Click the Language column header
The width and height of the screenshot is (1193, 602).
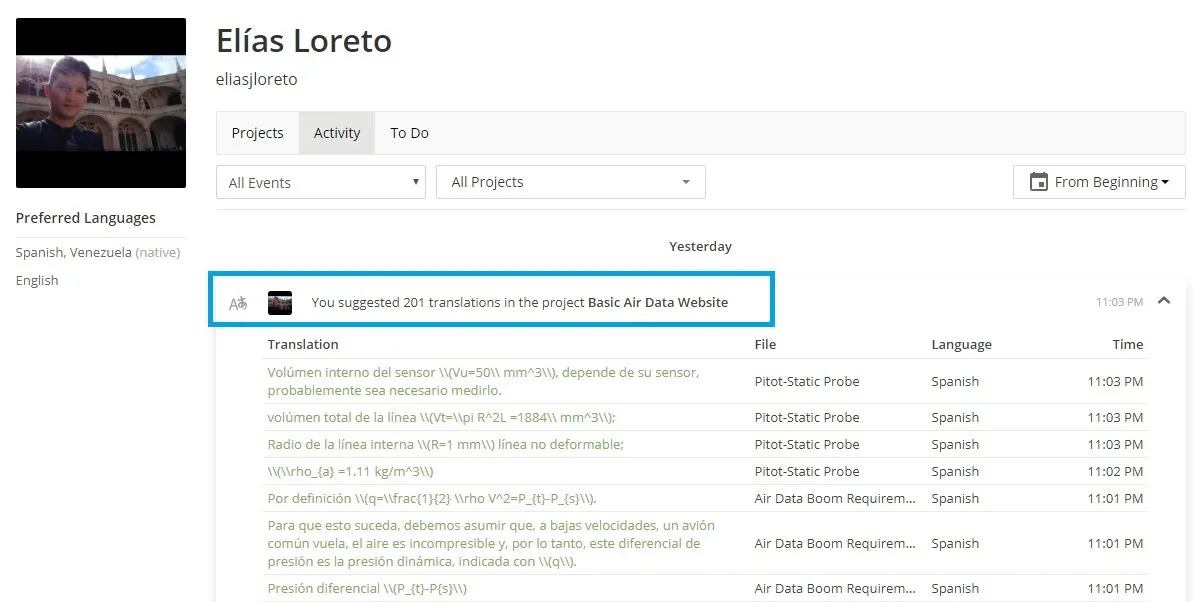click(x=962, y=345)
